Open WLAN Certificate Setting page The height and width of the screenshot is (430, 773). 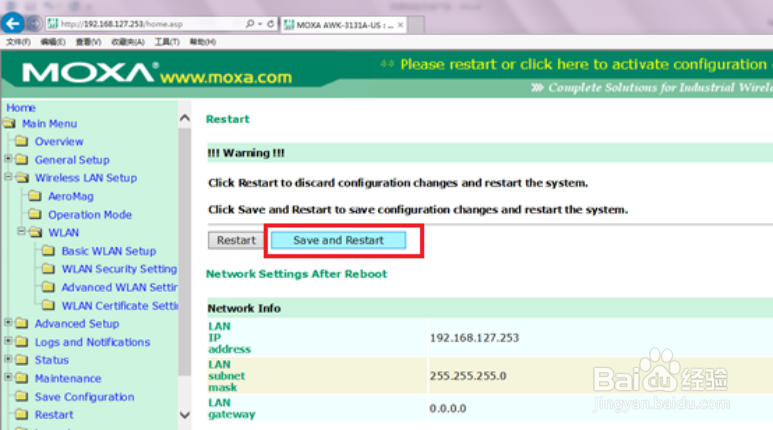(119, 306)
